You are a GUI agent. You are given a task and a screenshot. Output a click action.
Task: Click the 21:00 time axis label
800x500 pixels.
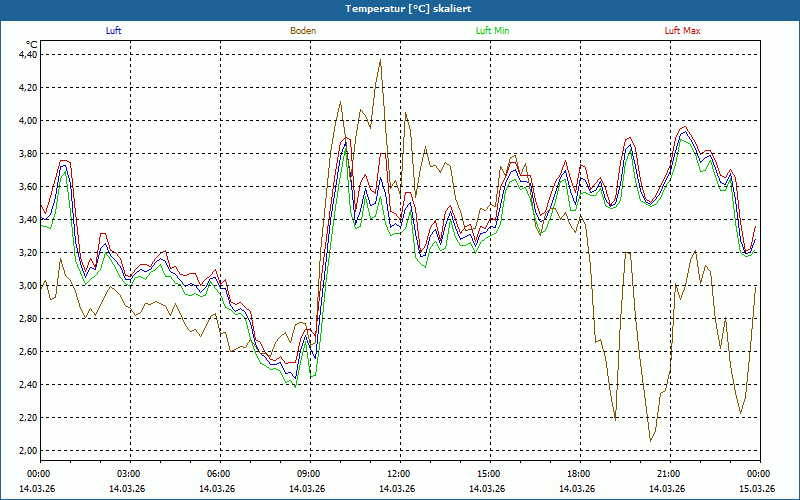coord(667,473)
